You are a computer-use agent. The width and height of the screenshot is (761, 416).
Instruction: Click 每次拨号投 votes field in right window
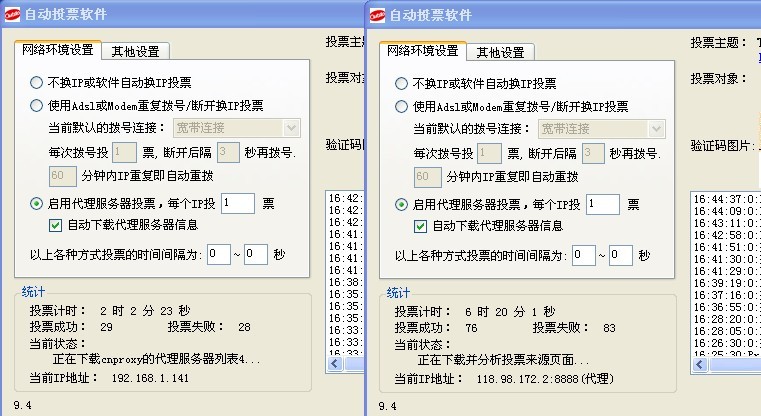pos(489,153)
